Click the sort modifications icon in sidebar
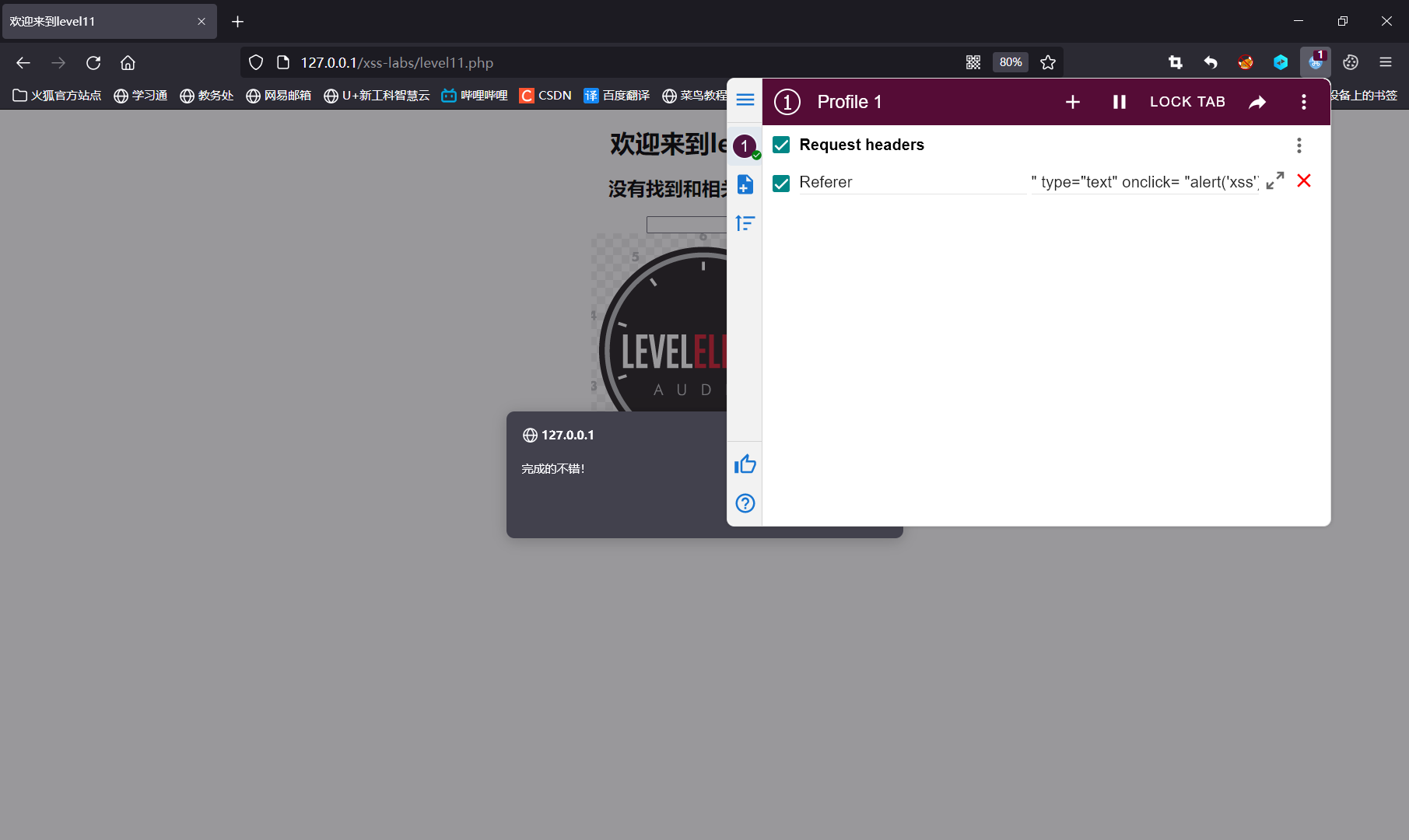 (745, 223)
